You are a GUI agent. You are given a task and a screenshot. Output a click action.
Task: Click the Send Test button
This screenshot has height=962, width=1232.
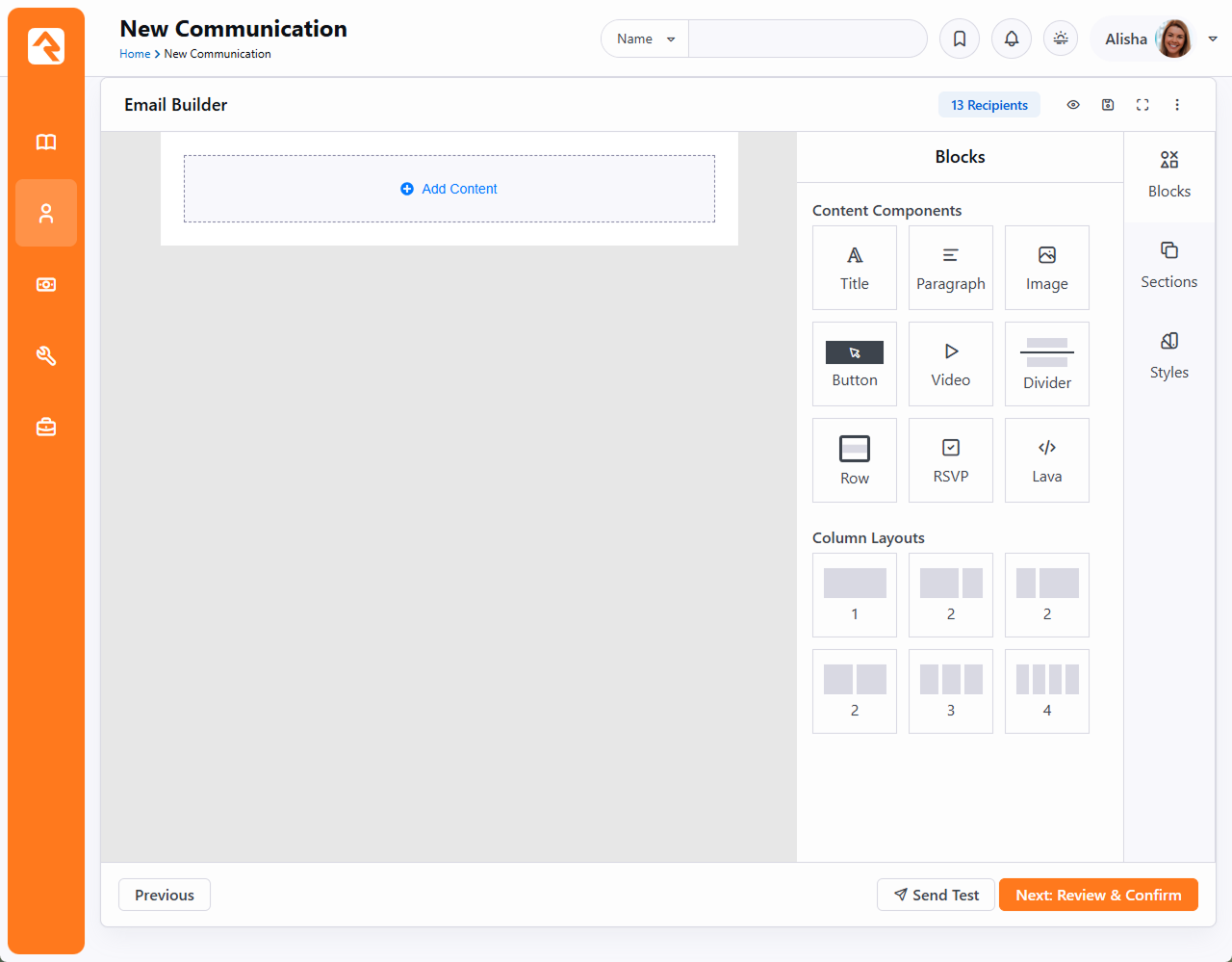point(936,895)
